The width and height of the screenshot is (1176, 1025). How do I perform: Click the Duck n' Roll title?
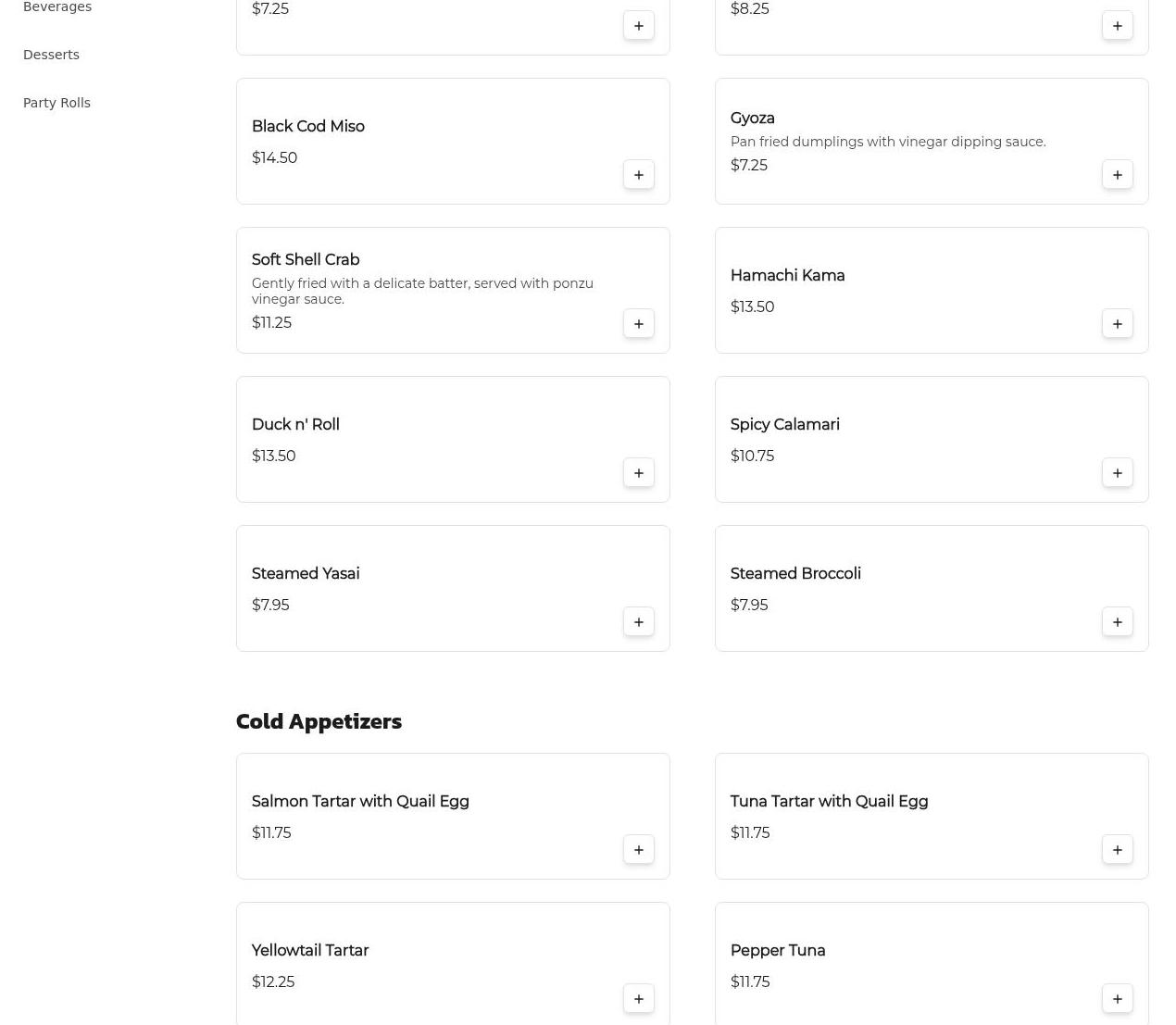(x=295, y=425)
